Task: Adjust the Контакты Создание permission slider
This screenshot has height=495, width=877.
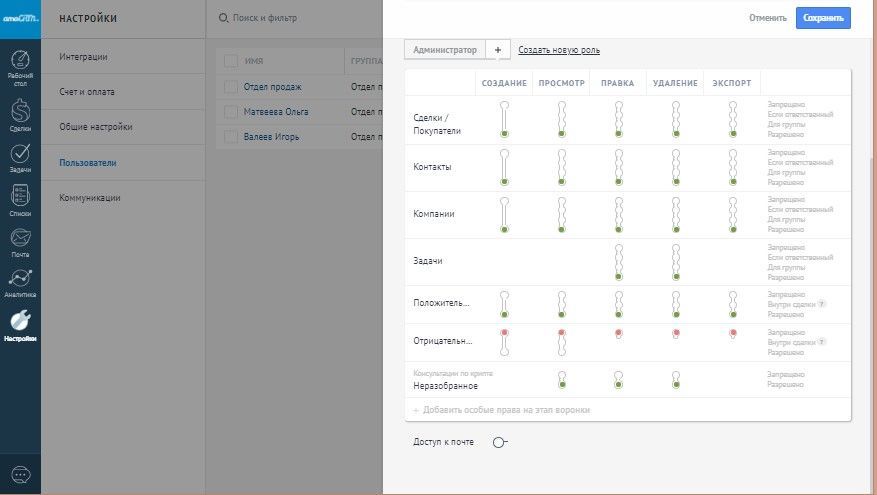Action: (506, 167)
